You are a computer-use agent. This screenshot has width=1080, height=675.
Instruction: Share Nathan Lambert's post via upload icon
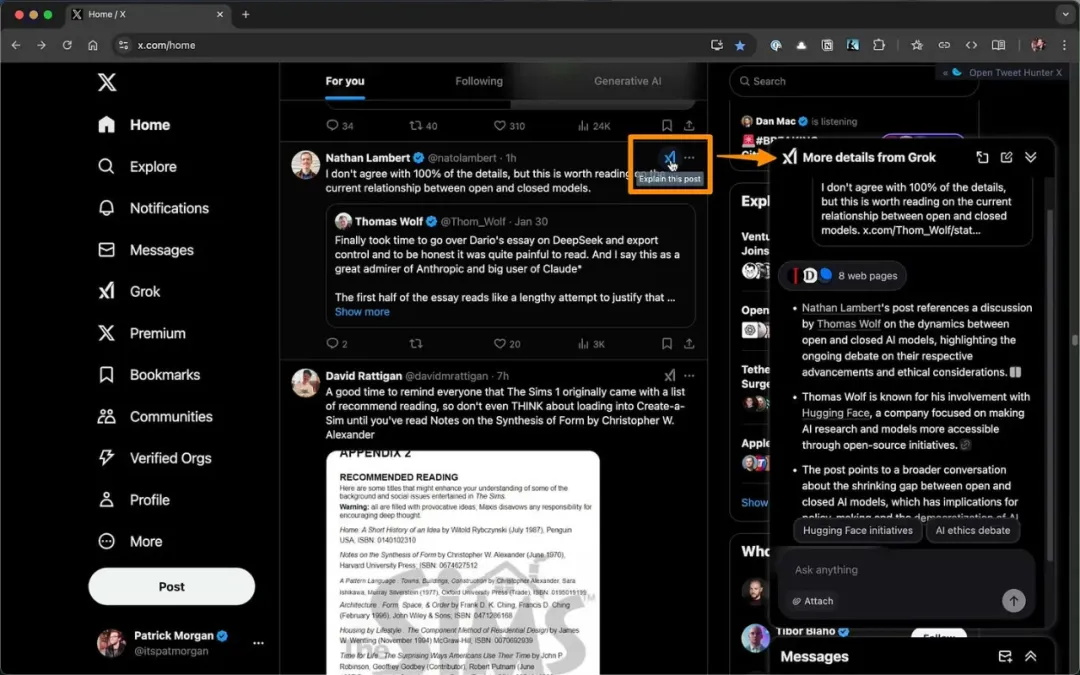coord(689,343)
